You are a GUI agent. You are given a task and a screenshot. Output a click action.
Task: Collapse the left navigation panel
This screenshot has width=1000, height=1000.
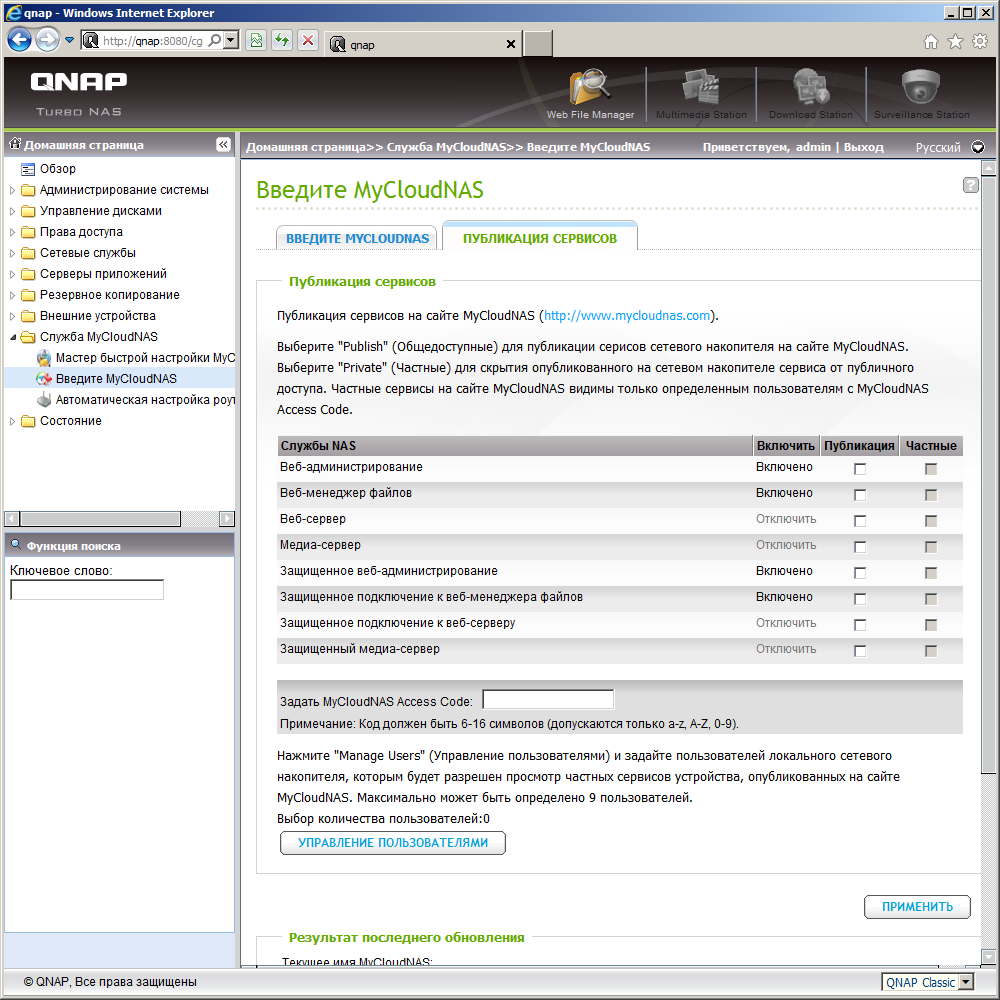(223, 145)
